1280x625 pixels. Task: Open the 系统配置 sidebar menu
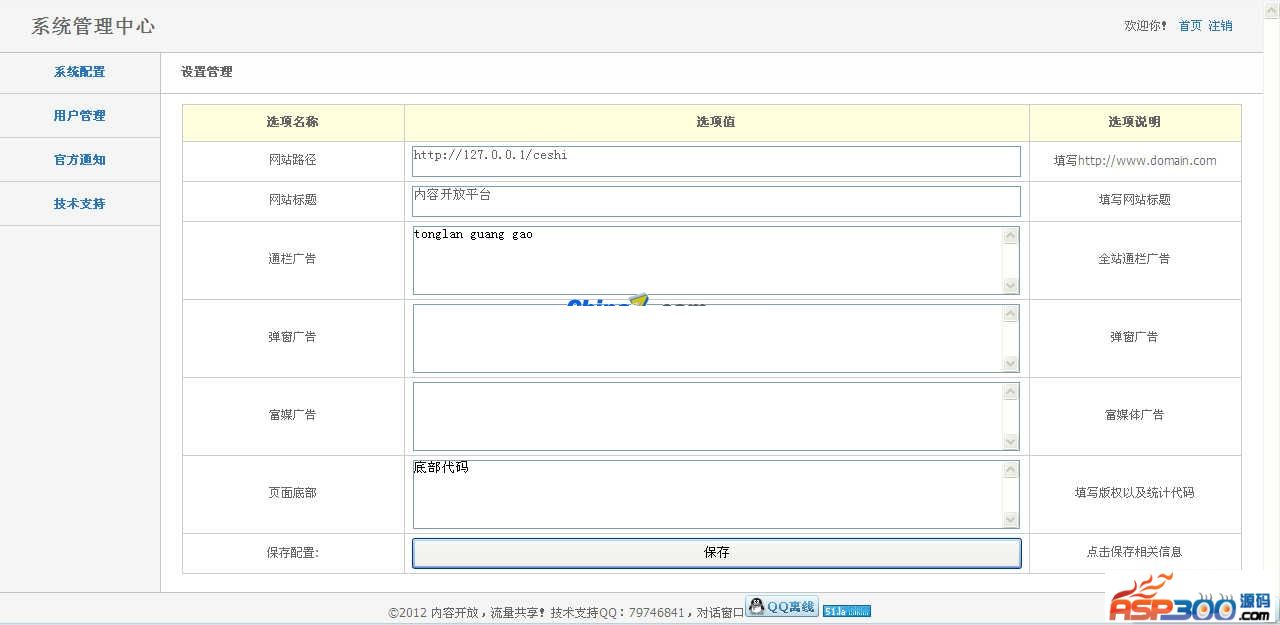point(79,72)
